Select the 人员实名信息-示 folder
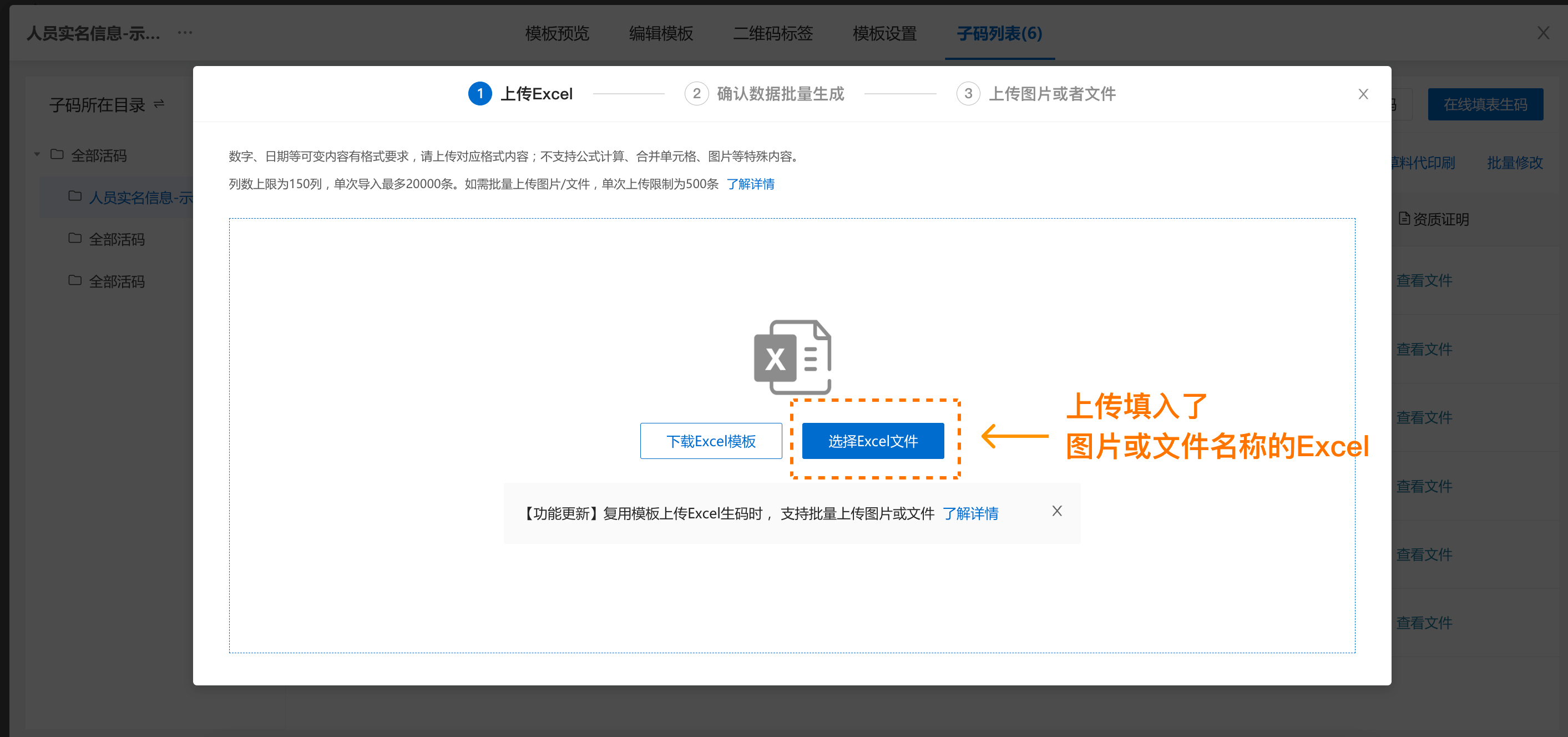 pyautogui.click(x=117, y=197)
